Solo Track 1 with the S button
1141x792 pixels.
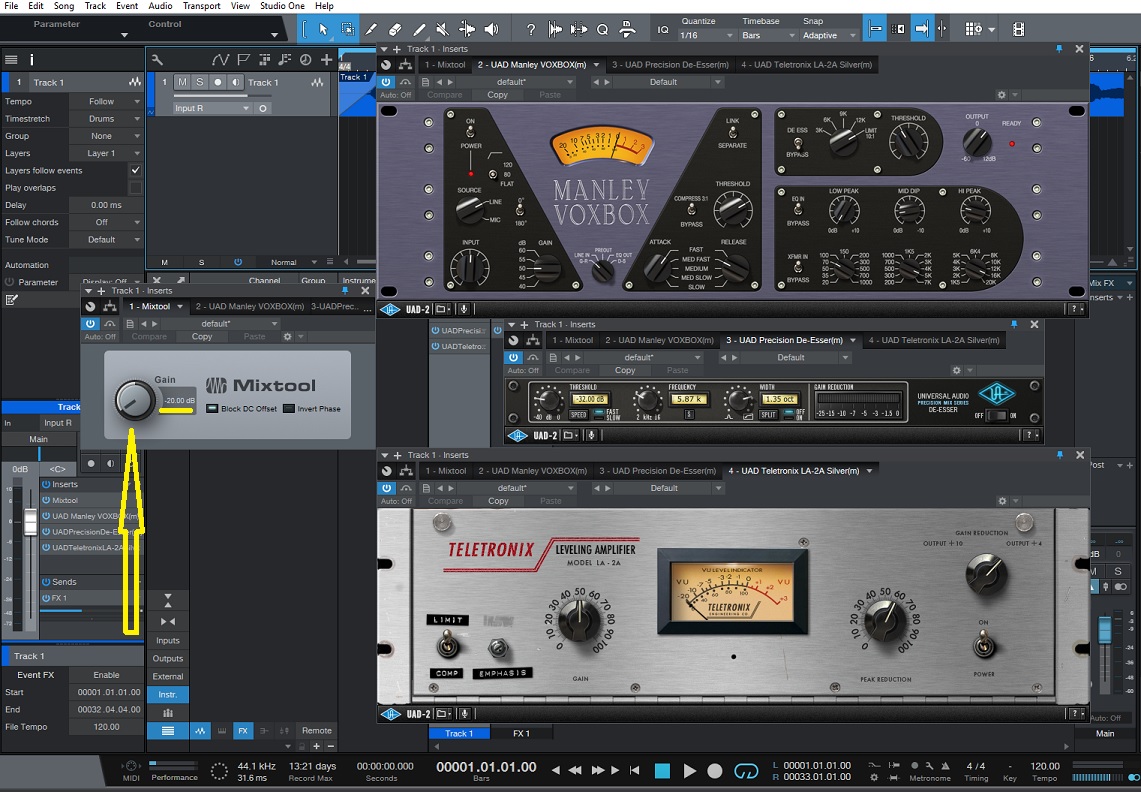pos(199,82)
